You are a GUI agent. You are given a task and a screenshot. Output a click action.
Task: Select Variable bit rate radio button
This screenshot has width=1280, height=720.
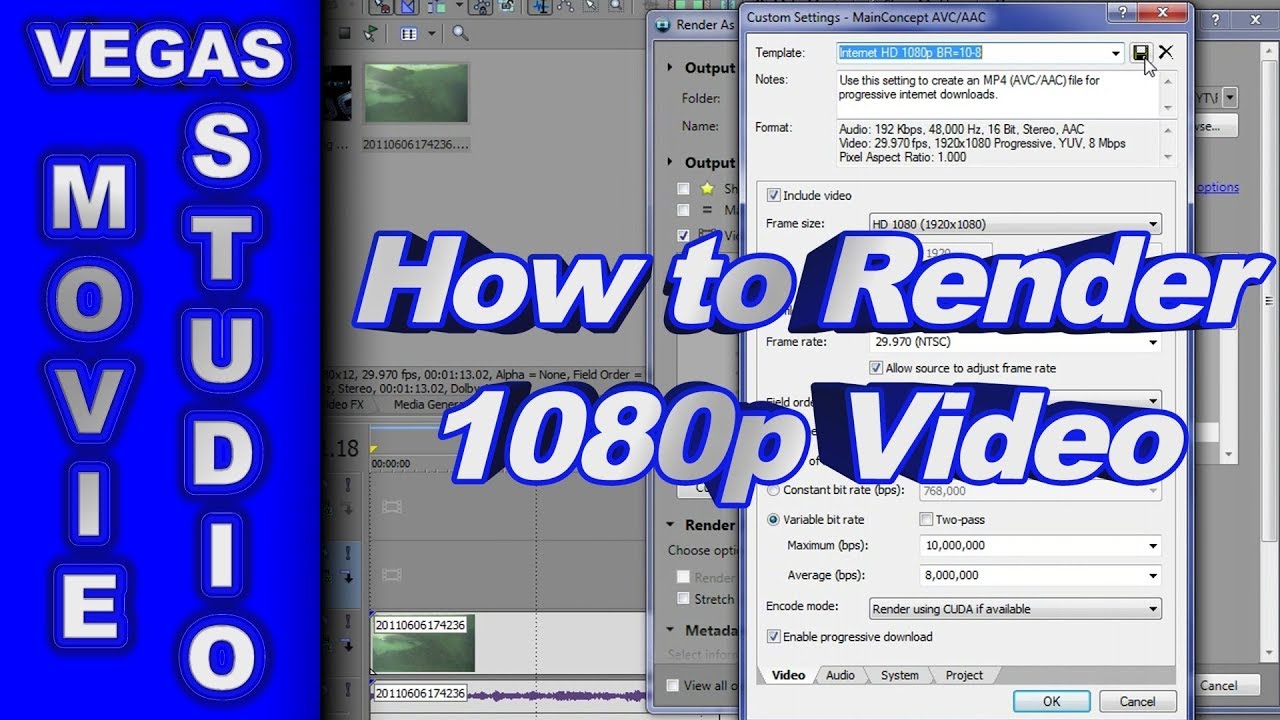[773, 519]
